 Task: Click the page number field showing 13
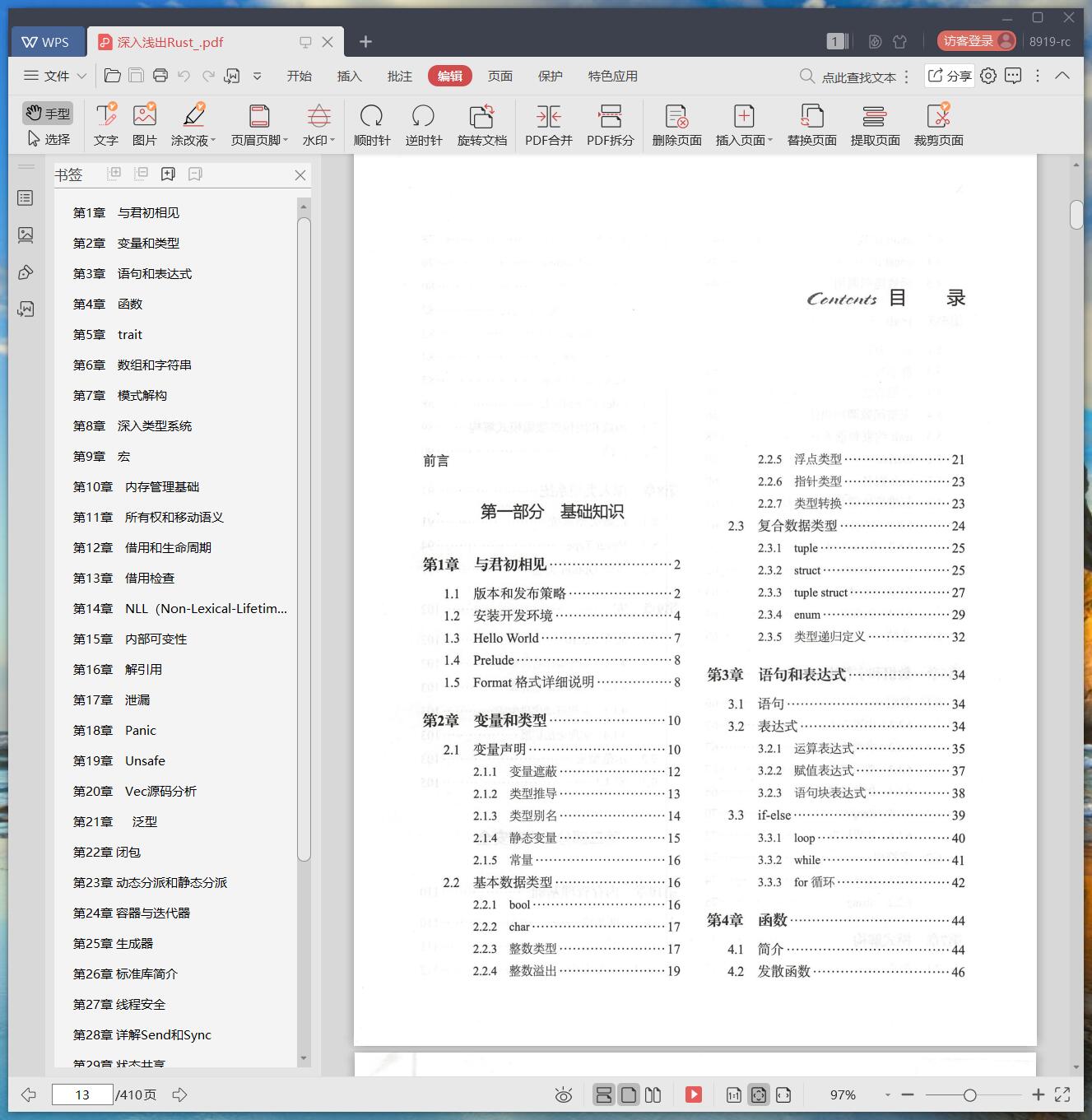[82, 1094]
